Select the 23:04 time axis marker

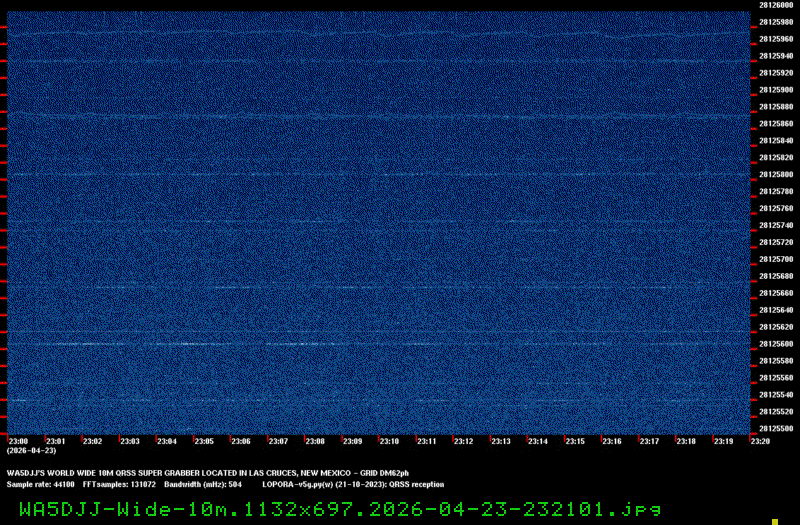pyautogui.click(x=167, y=441)
